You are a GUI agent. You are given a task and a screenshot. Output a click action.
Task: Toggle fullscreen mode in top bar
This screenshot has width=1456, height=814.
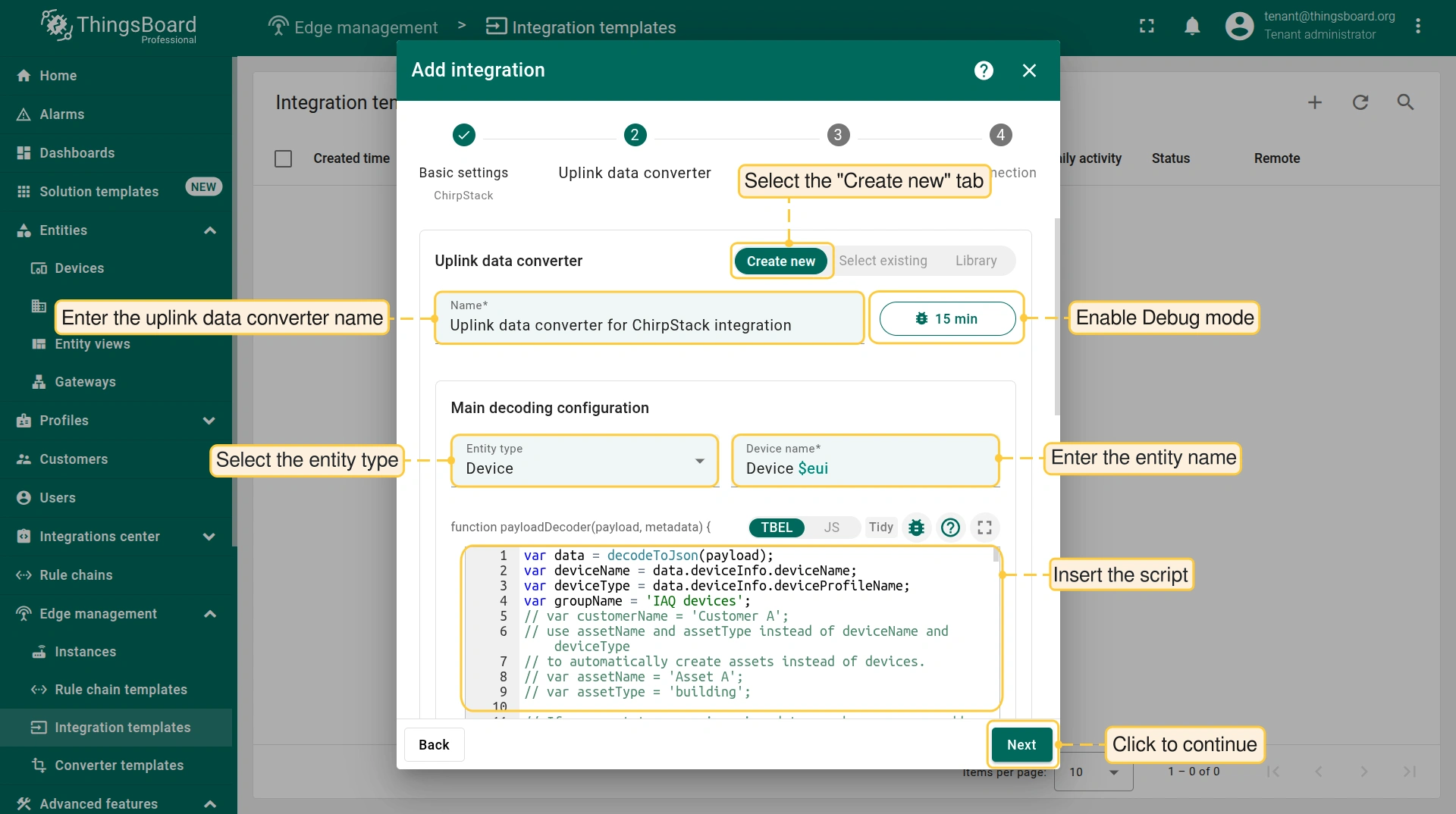click(1147, 27)
